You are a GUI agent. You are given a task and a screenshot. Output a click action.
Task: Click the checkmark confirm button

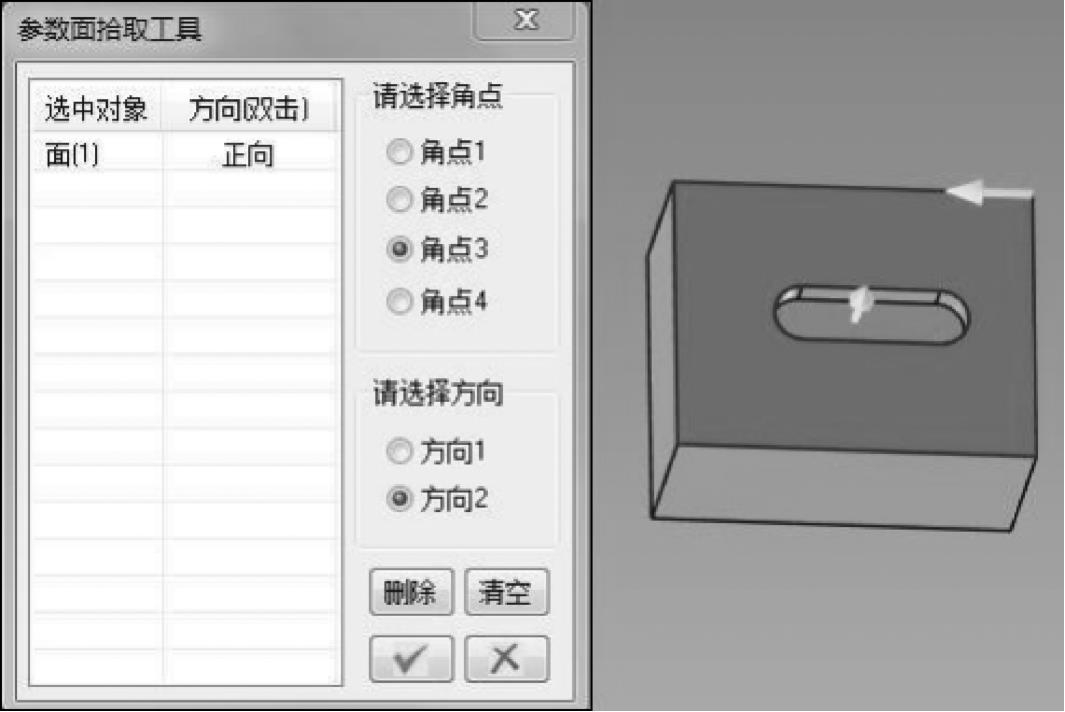click(411, 658)
